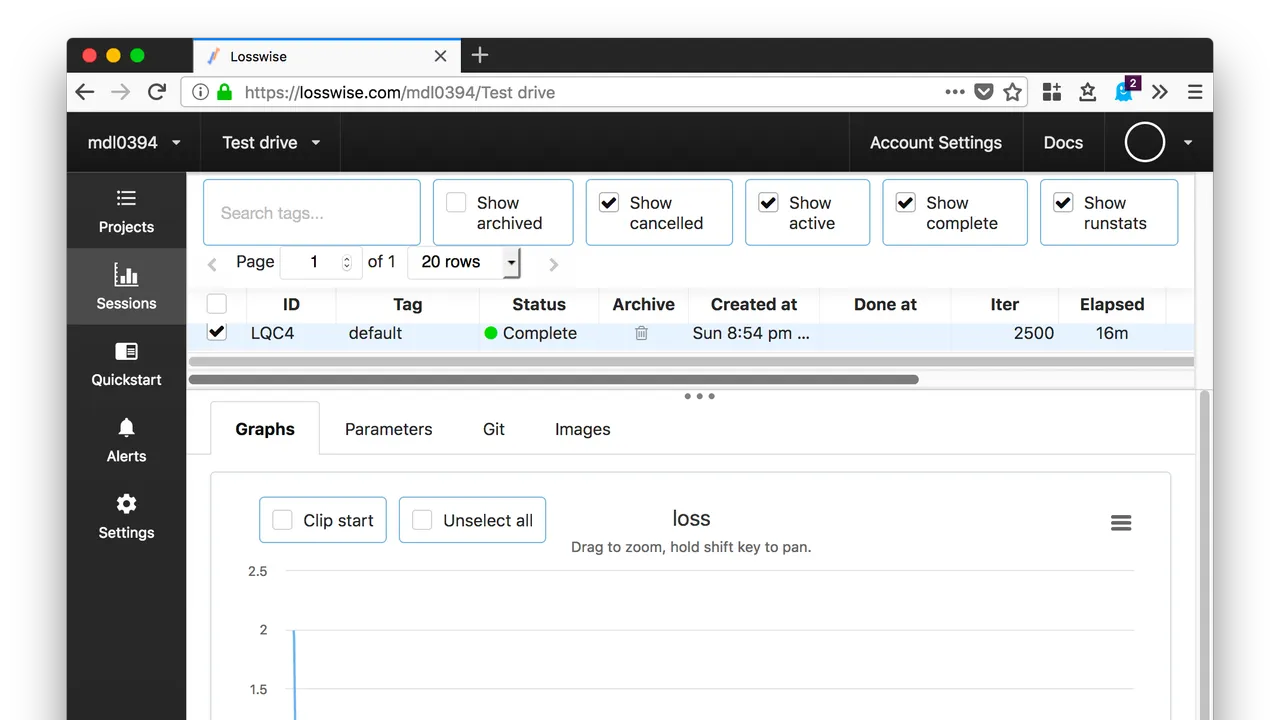Open the loss chart hamburger menu

[x=1121, y=523]
